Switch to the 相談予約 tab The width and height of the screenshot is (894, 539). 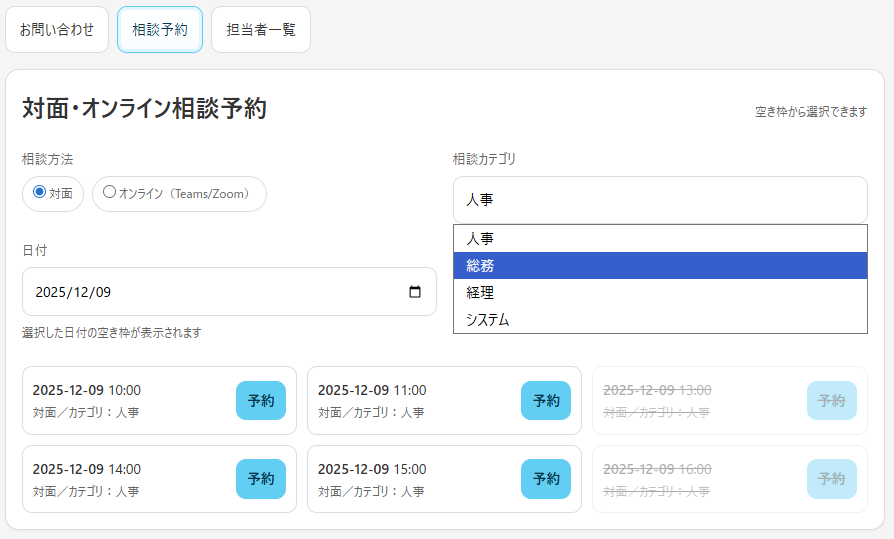[160, 30]
